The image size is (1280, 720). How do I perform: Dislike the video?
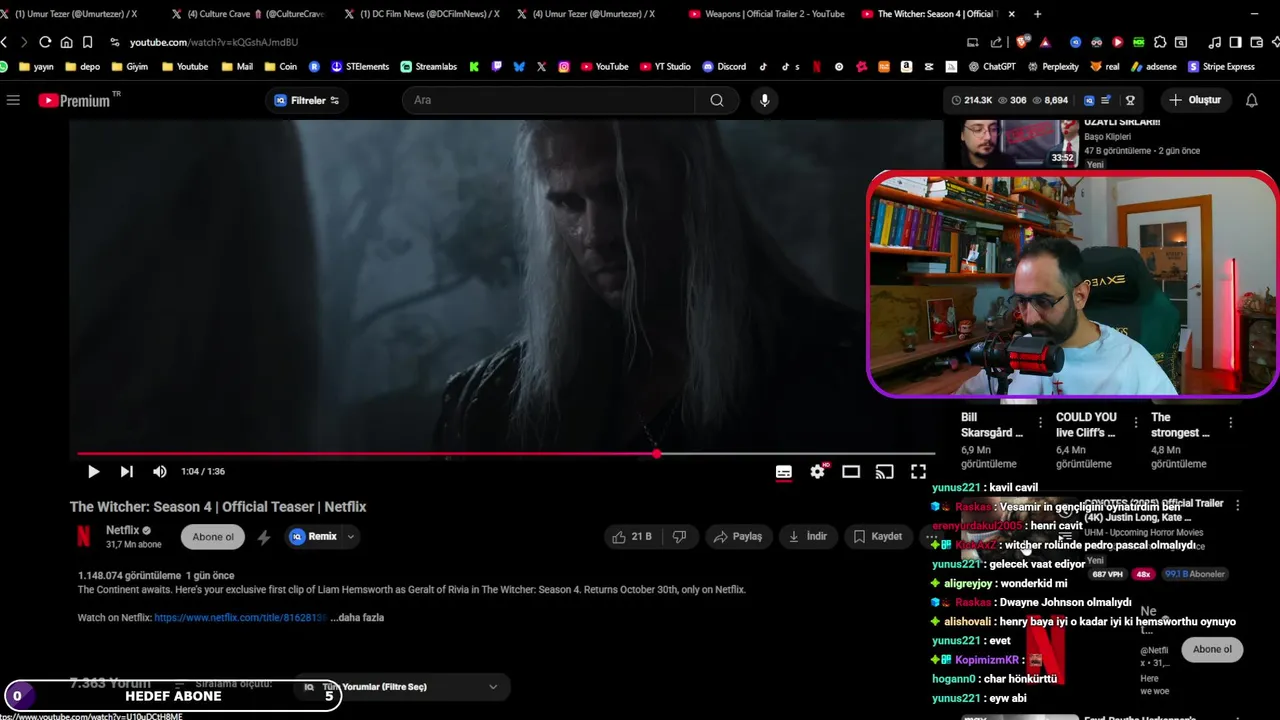click(x=679, y=537)
